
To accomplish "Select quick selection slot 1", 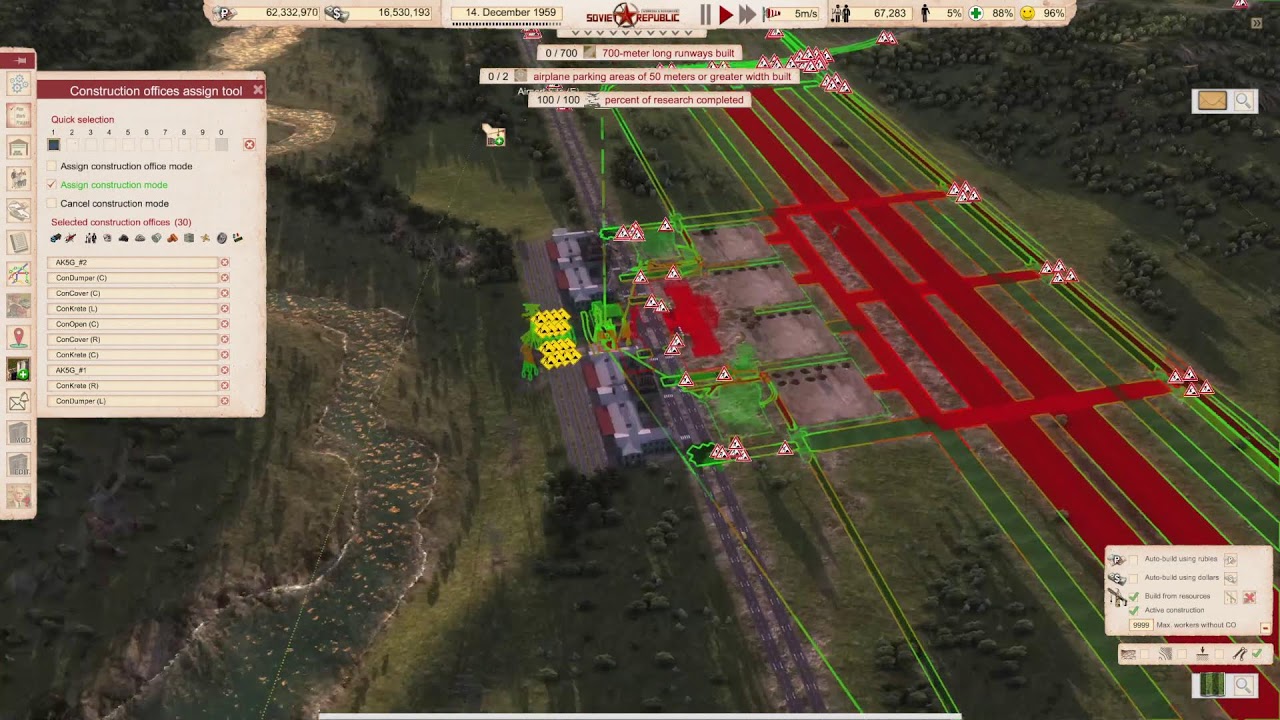I will click(x=54, y=145).
